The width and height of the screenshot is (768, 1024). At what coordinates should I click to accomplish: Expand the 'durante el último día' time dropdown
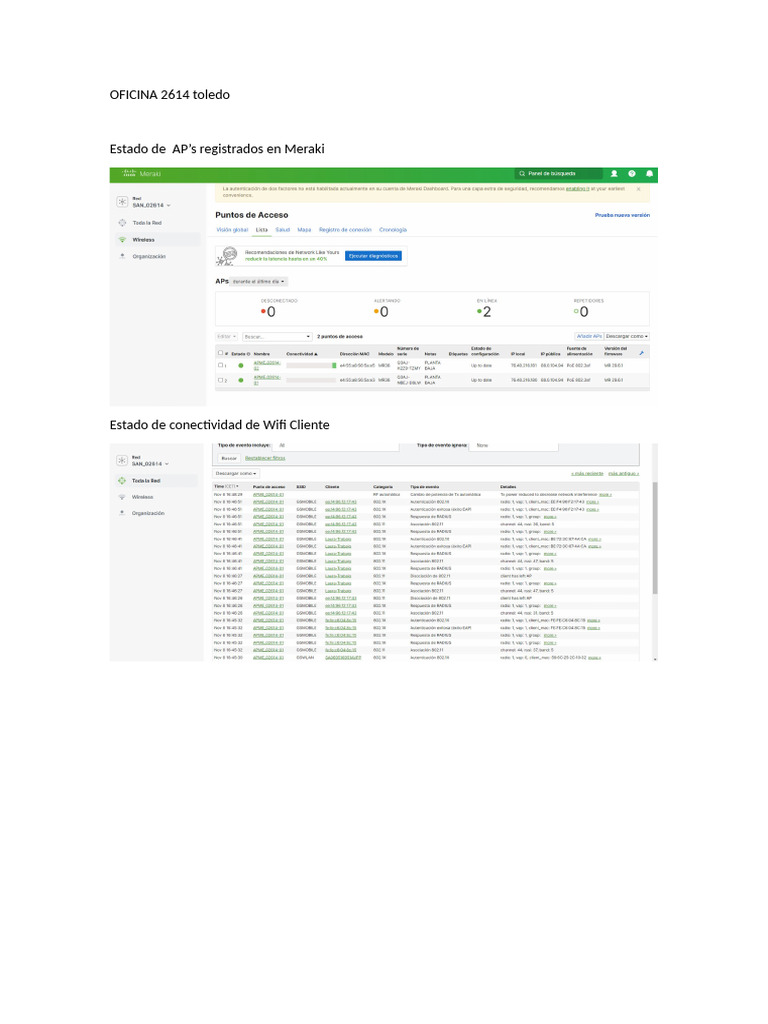[259, 282]
